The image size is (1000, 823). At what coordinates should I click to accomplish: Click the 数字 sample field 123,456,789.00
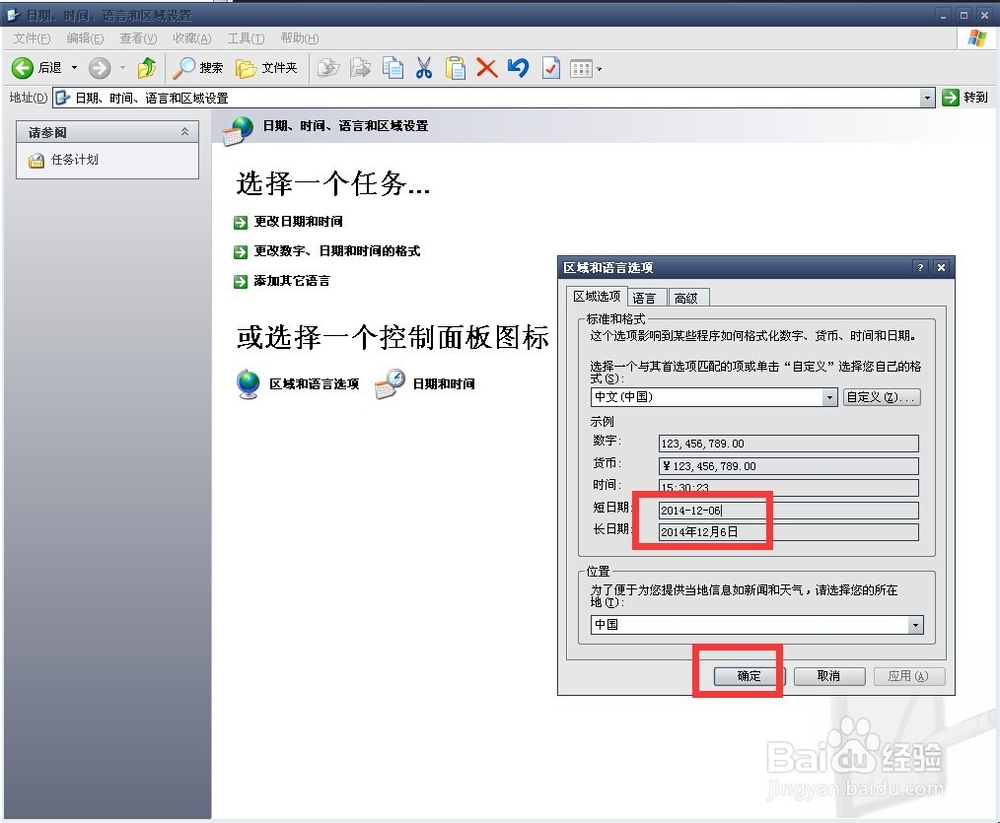pyautogui.click(x=788, y=443)
